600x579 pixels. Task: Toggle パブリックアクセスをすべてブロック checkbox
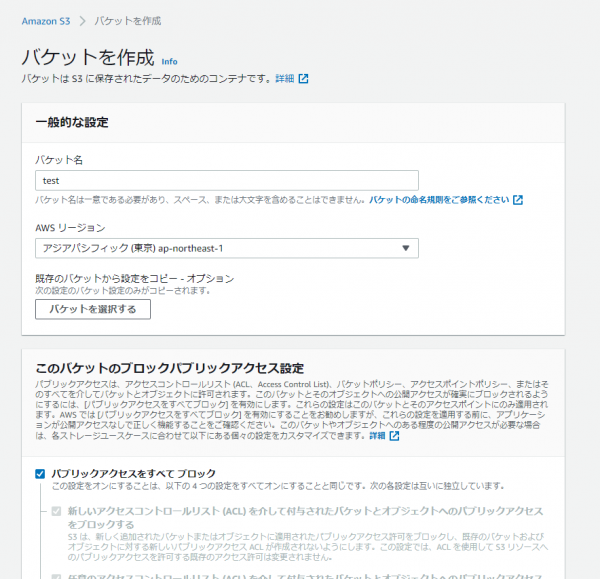[x=40, y=474]
